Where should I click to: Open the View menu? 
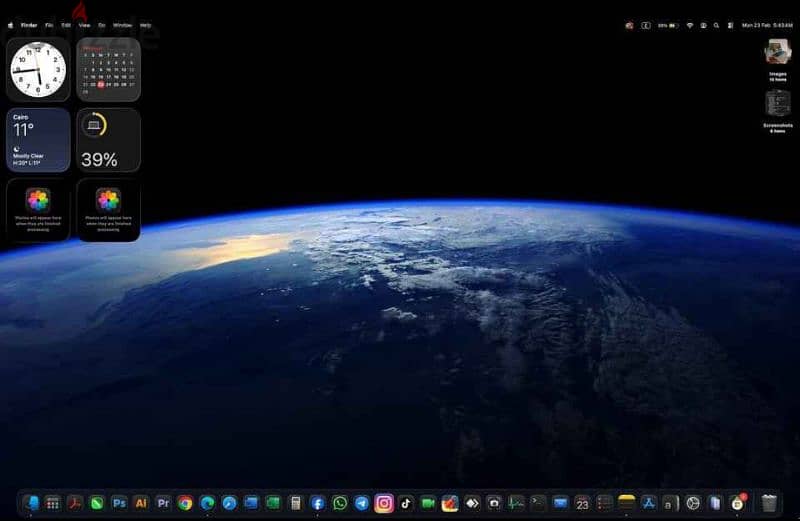[84, 25]
